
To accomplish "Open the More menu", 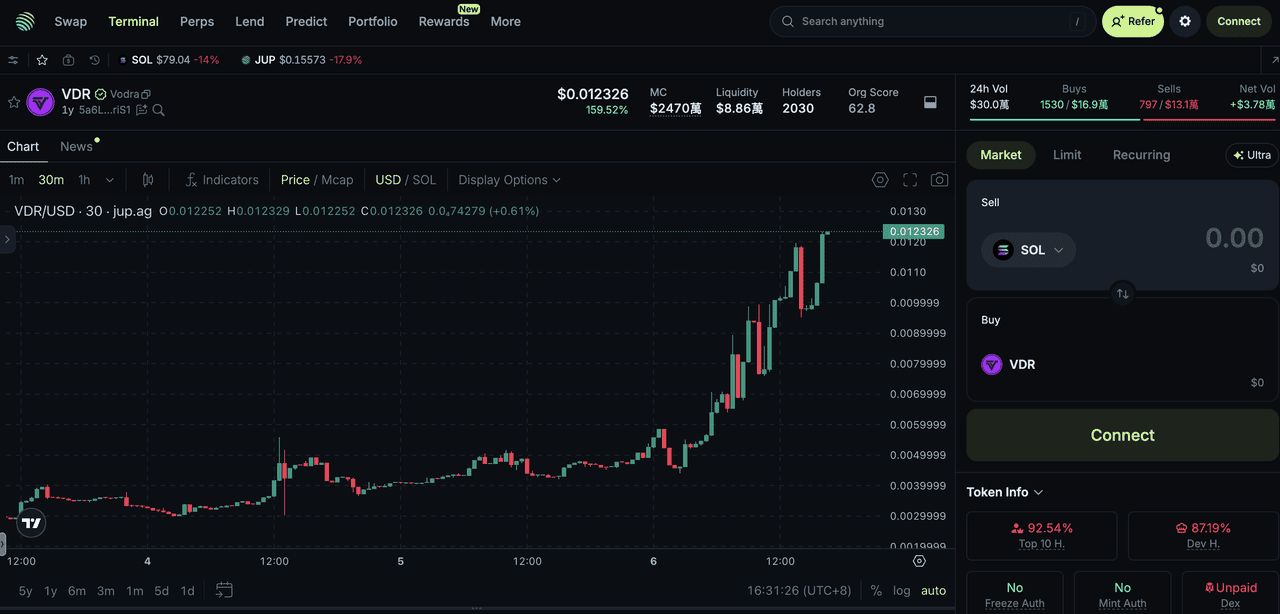I will point(505,21).
